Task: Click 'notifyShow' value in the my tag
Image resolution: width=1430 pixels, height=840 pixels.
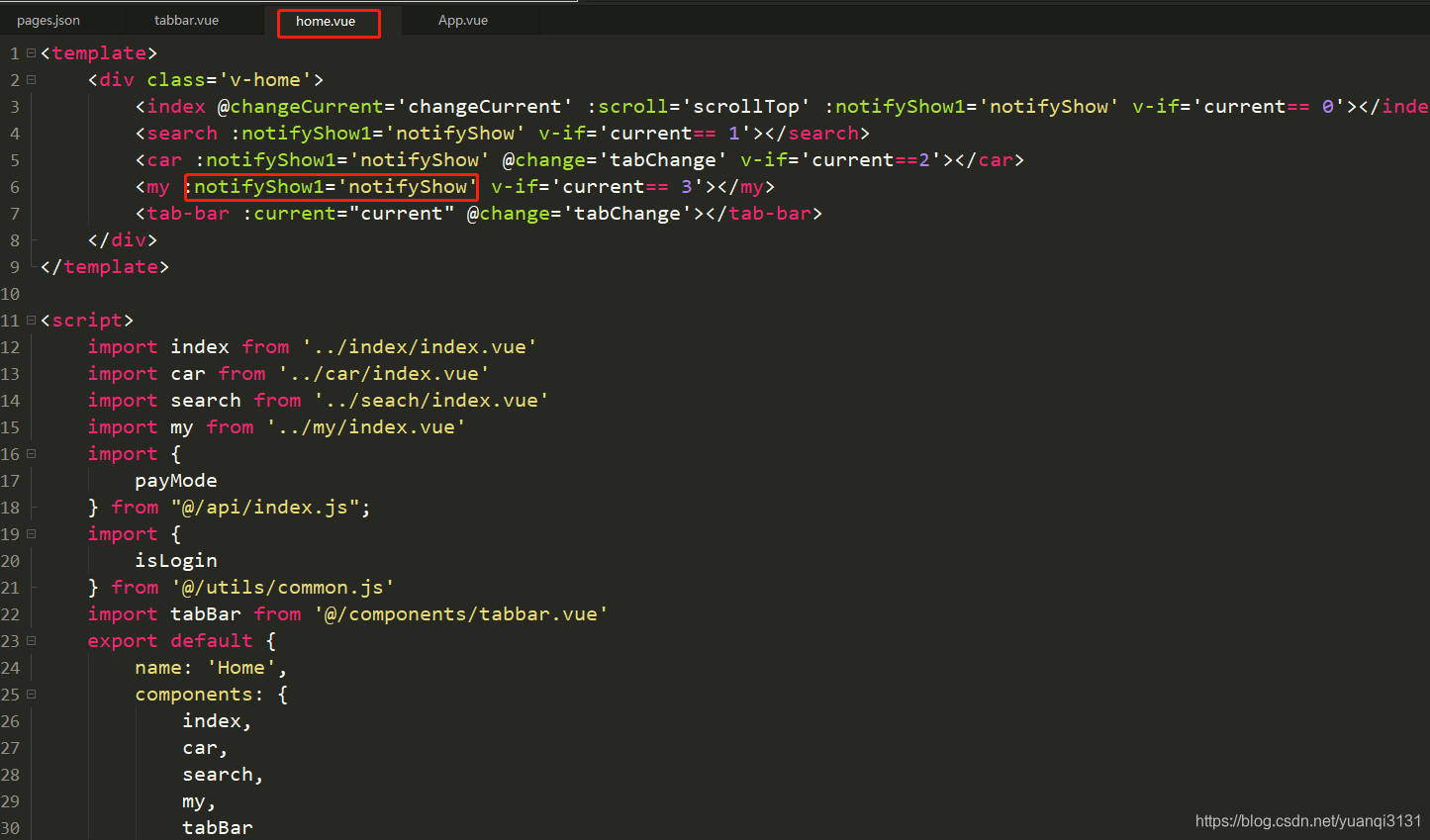Action: 408,187
